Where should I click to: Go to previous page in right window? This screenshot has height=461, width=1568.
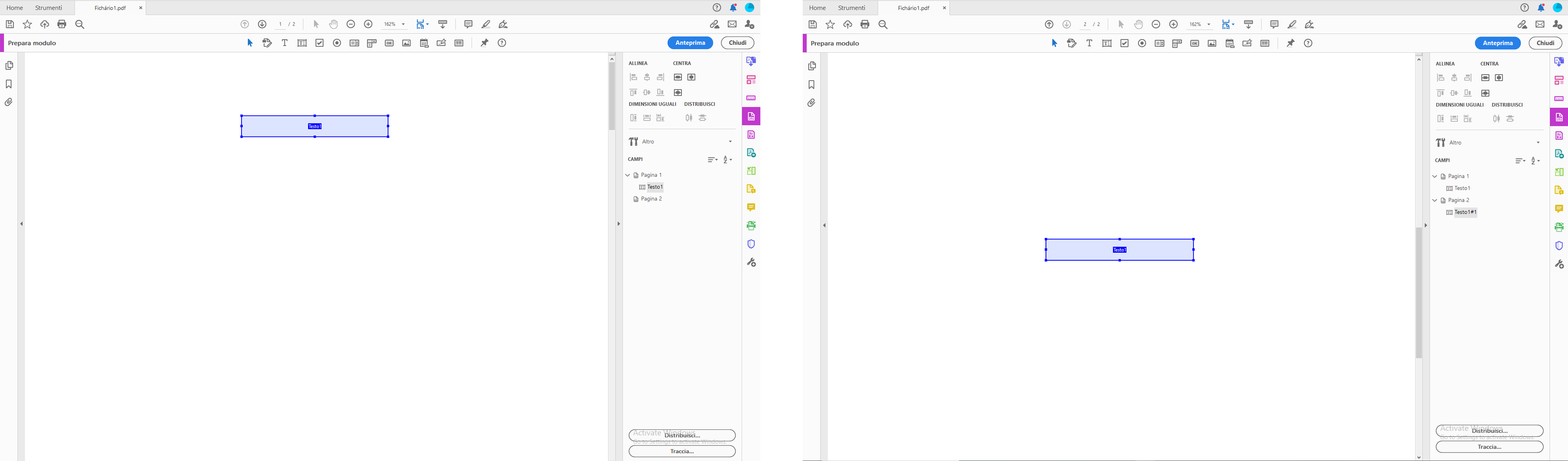tap(1049, 25)
